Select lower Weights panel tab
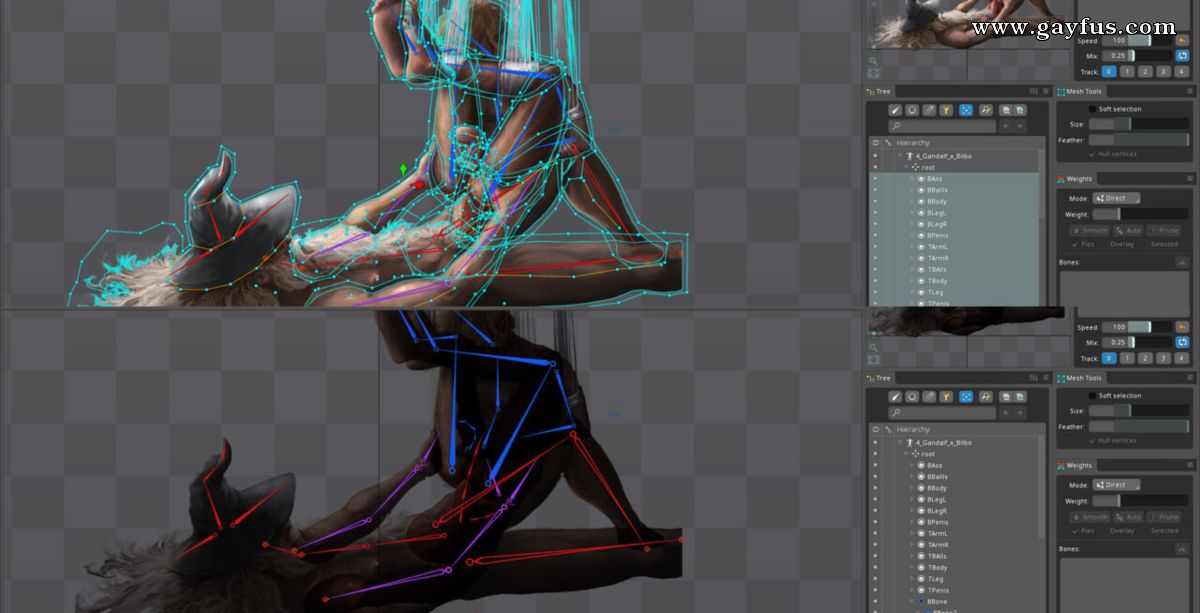The height and width of the screenshot is (613, 1200). pyautogui.click(x=1075, y=466)
